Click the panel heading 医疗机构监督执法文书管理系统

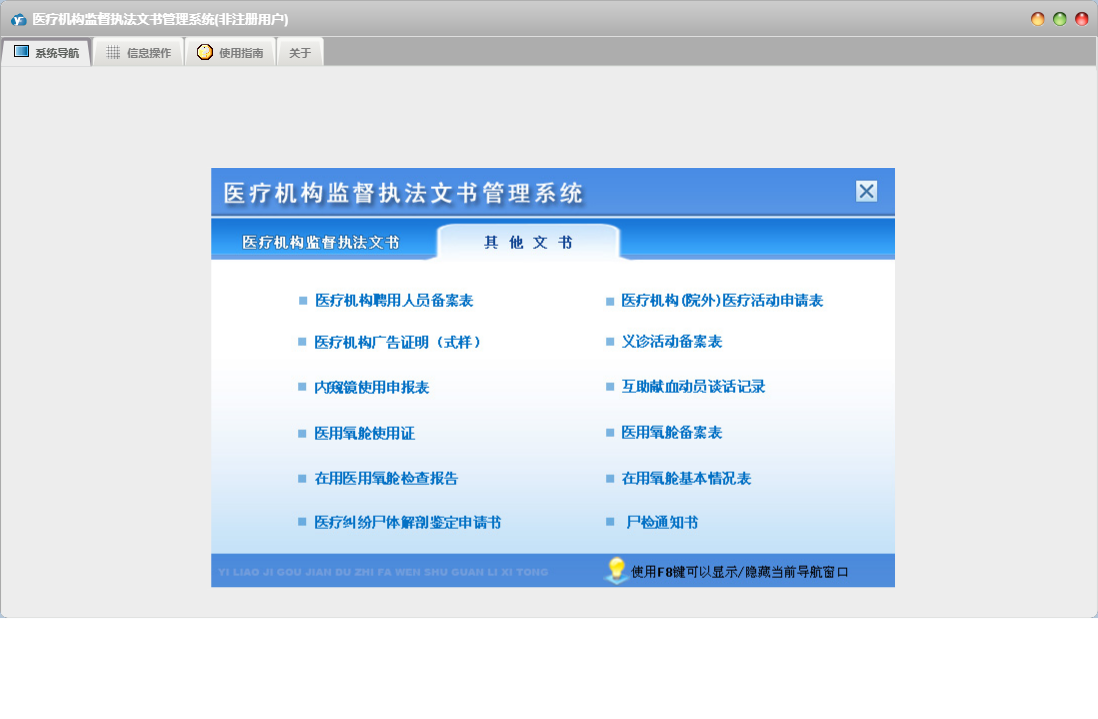click(403, 193)
